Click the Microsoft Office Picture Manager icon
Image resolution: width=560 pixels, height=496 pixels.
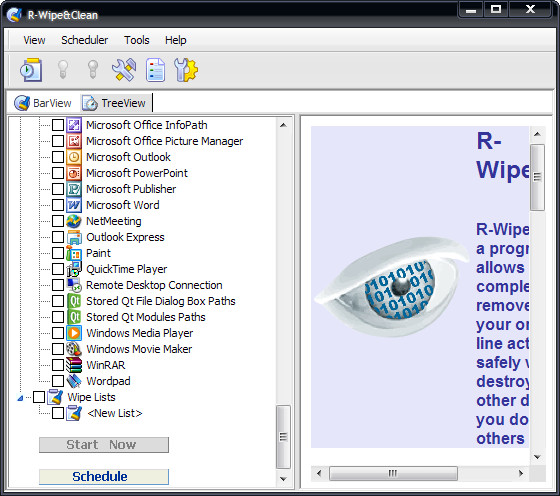pos(74,141)
